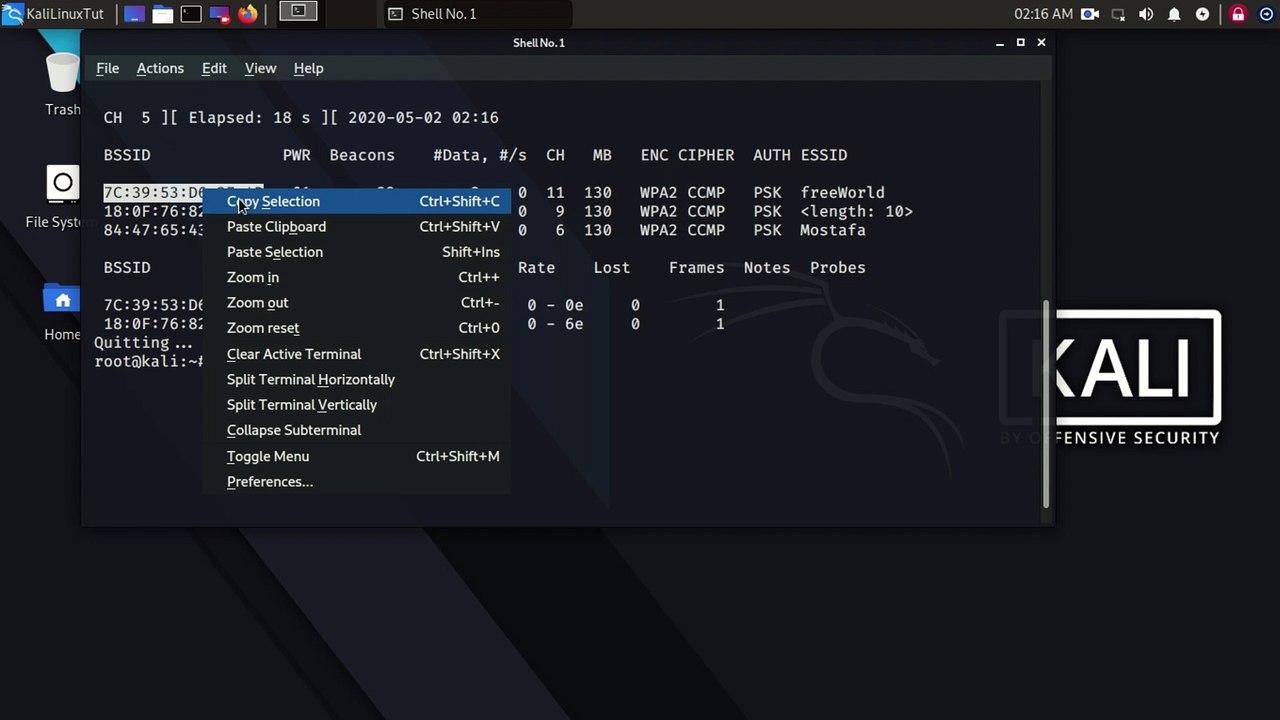Open the View menu
The width and height of the screenshot is (1280, 720).
(260, 68)
